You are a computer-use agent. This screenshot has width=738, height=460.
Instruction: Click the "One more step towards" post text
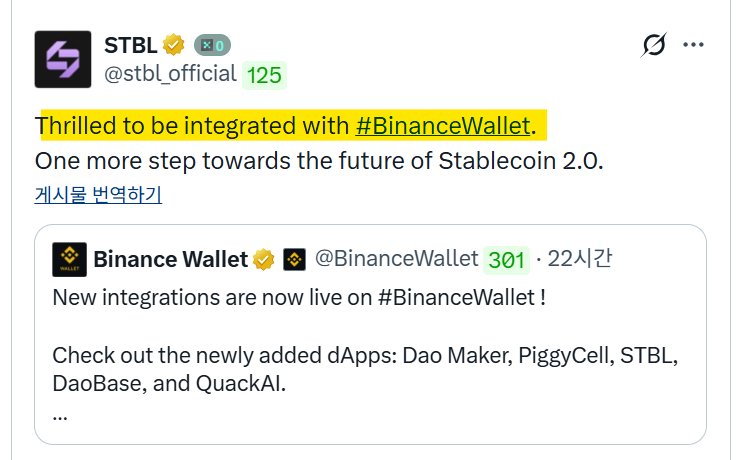320,160
